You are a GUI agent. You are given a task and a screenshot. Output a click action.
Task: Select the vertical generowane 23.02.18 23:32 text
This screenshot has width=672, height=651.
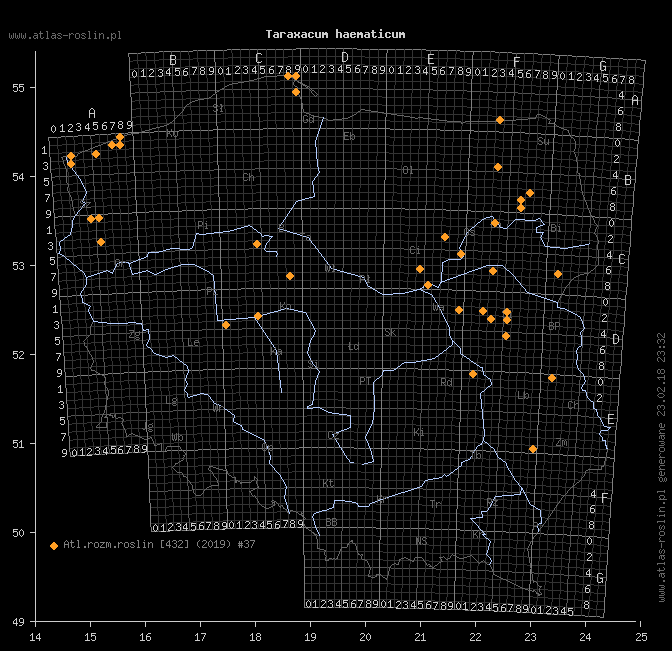pyautogui.click(x=662, y=407)
